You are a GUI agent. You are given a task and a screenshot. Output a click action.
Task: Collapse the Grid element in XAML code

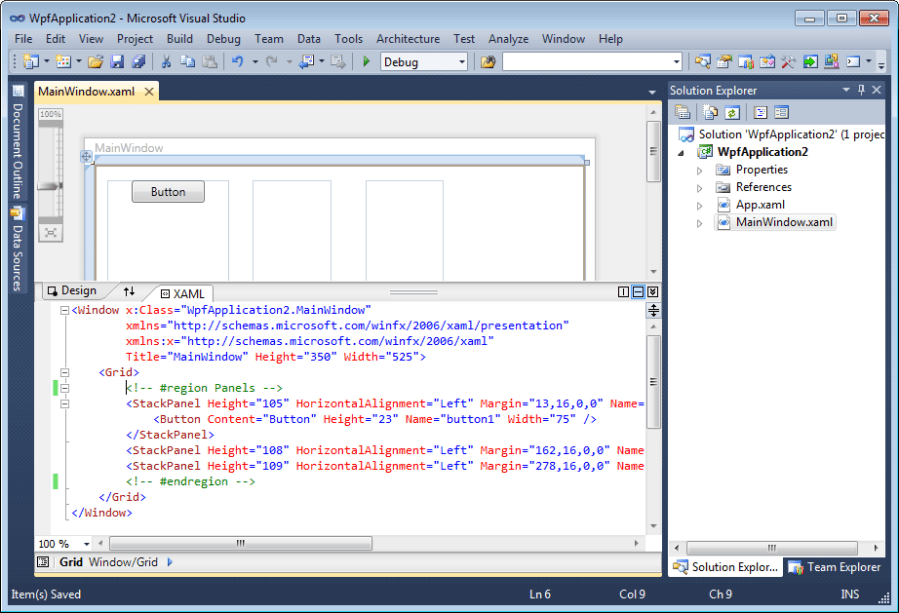tap(64, 371)
